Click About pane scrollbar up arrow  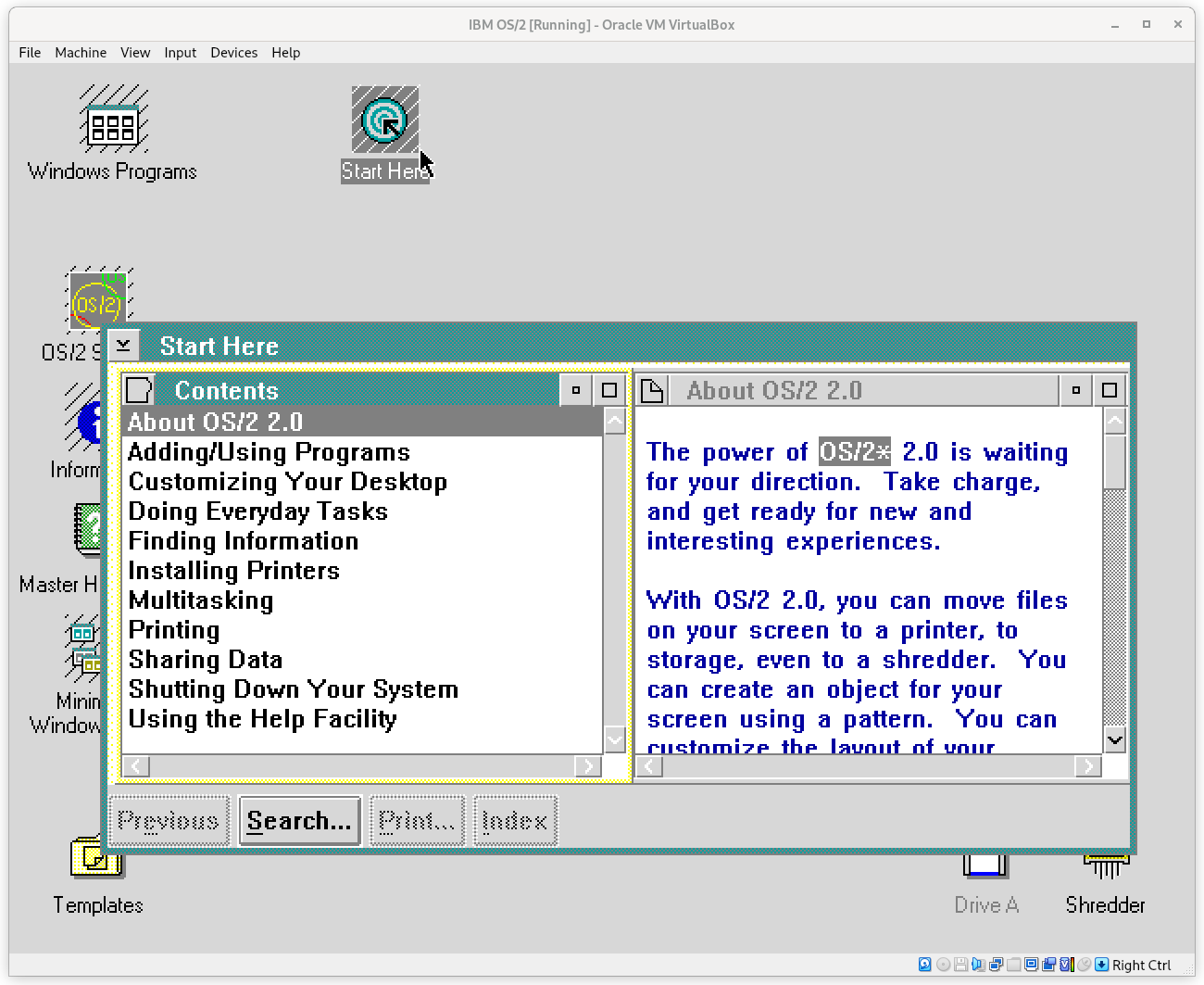[x=1115, y=422]
